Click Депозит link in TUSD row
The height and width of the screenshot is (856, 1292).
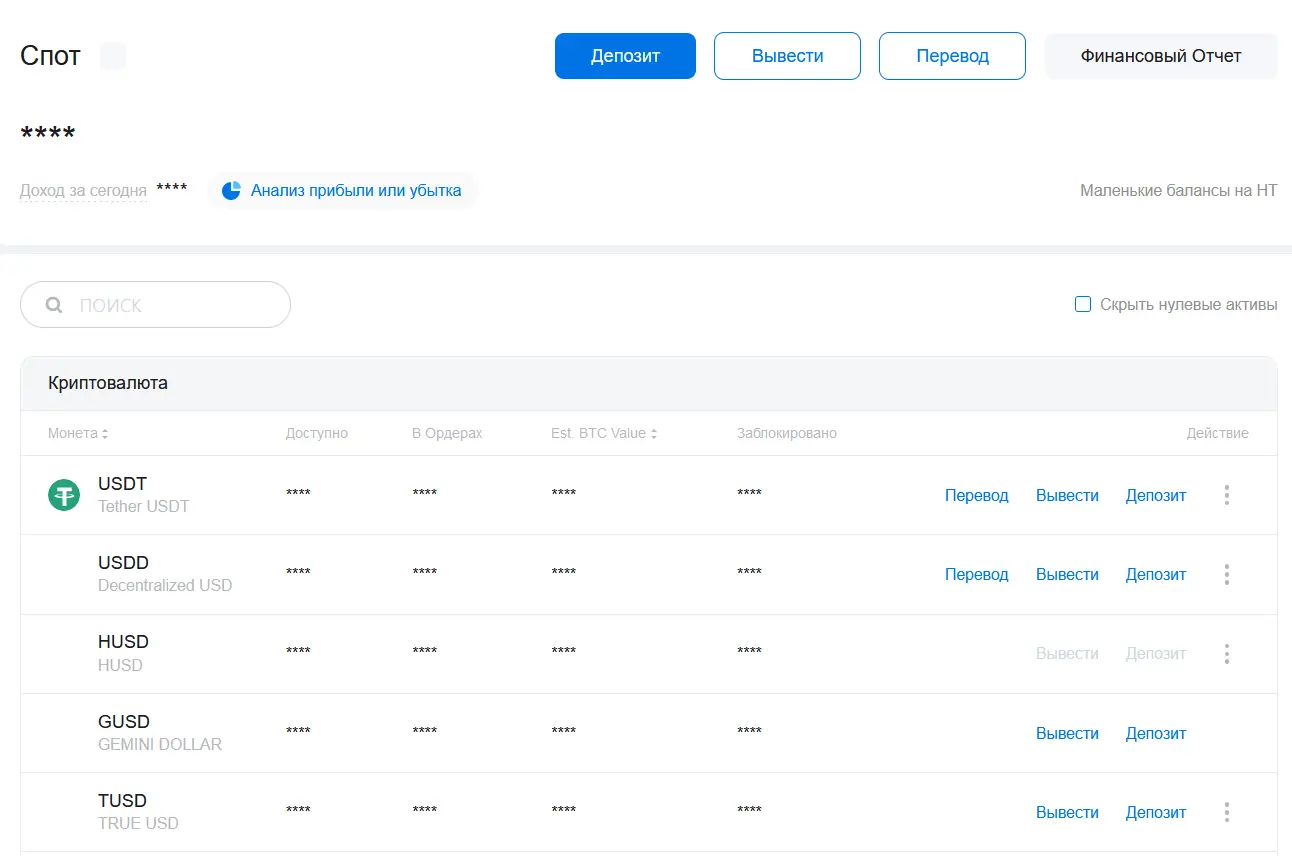(1155, 812)
